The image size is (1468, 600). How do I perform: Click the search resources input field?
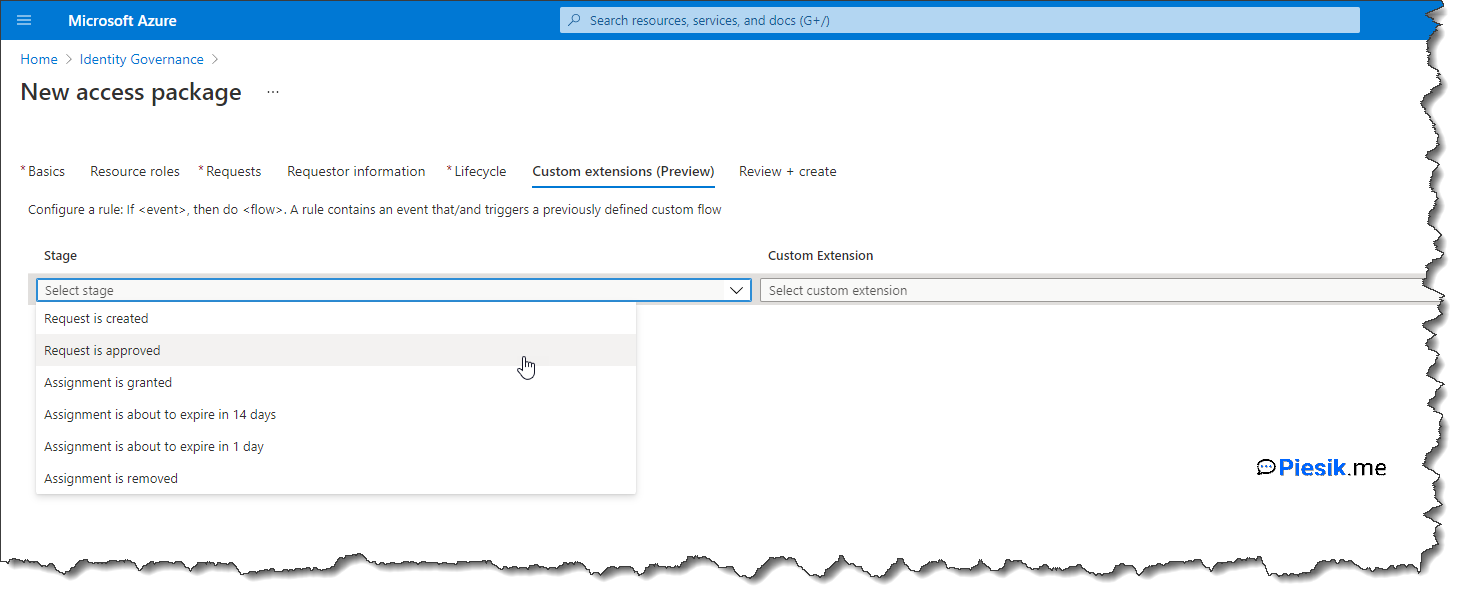(x=960, y=20)
